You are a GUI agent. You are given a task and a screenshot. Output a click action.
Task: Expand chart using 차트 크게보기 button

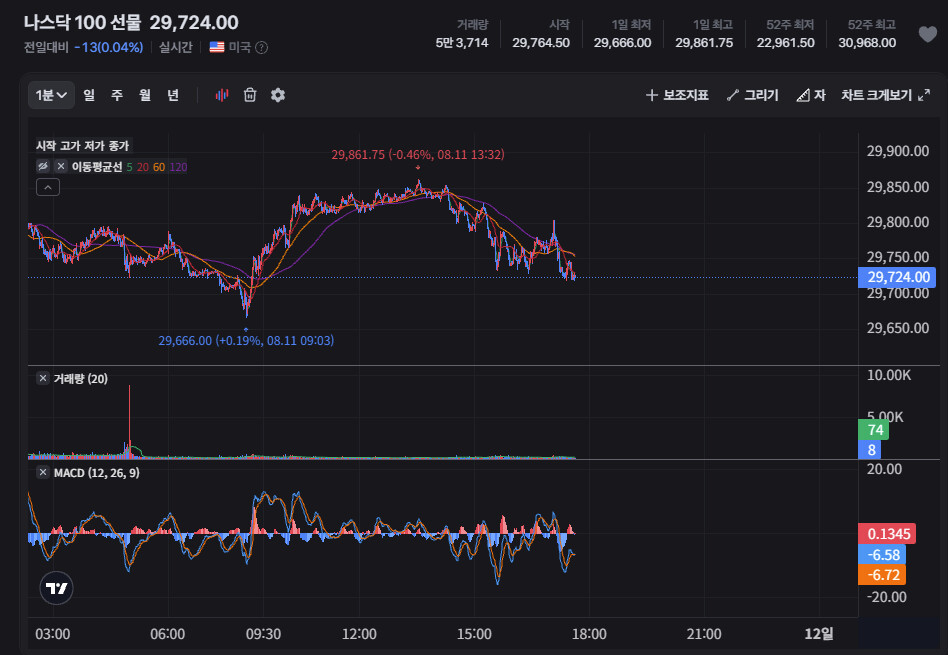(x=885, y=95)
